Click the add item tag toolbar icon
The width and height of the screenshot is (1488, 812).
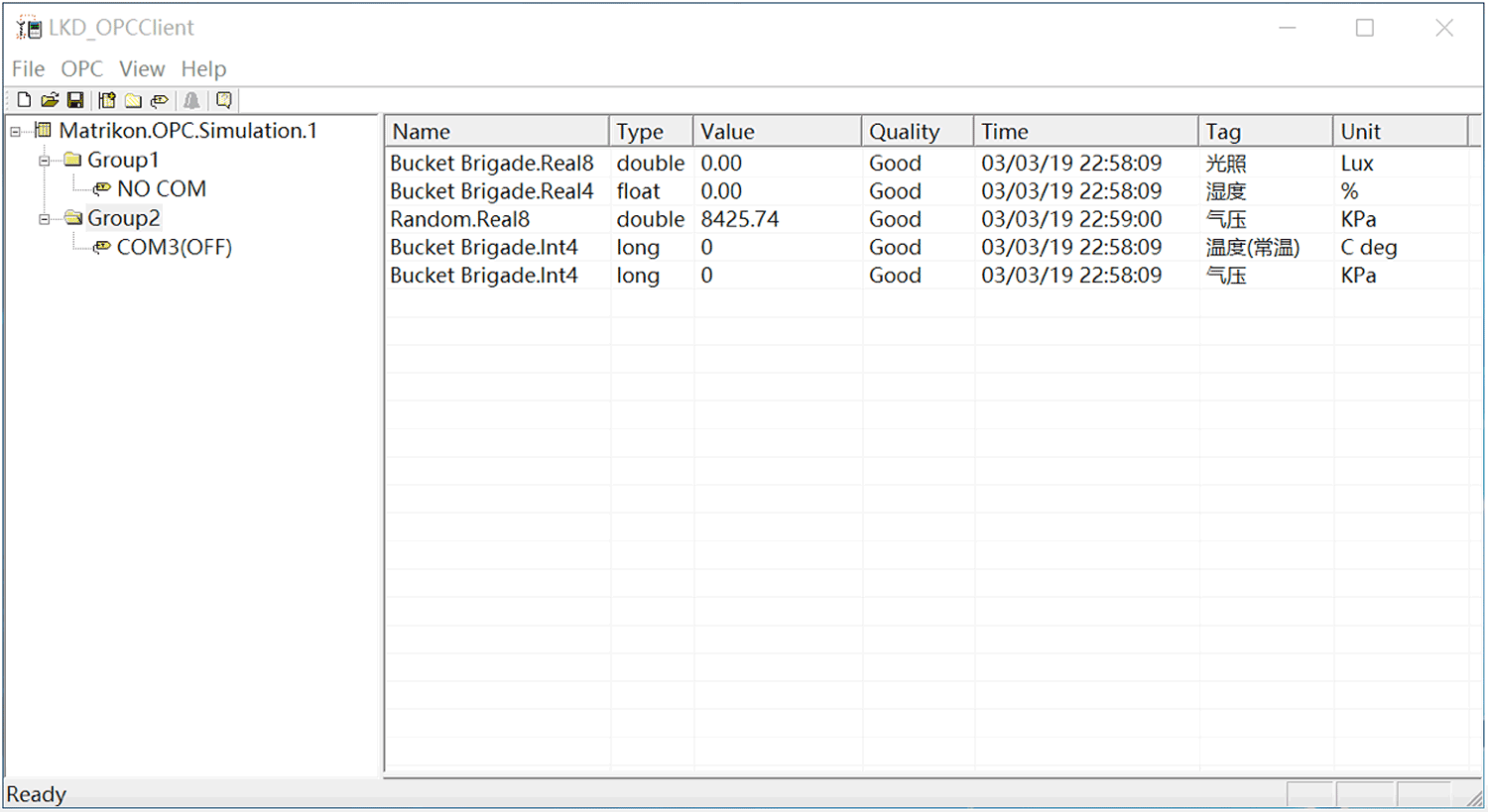pos(159,100)
